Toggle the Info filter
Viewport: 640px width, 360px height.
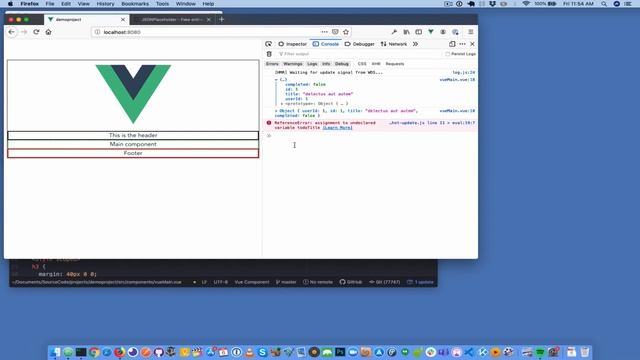tap(326, 64)
